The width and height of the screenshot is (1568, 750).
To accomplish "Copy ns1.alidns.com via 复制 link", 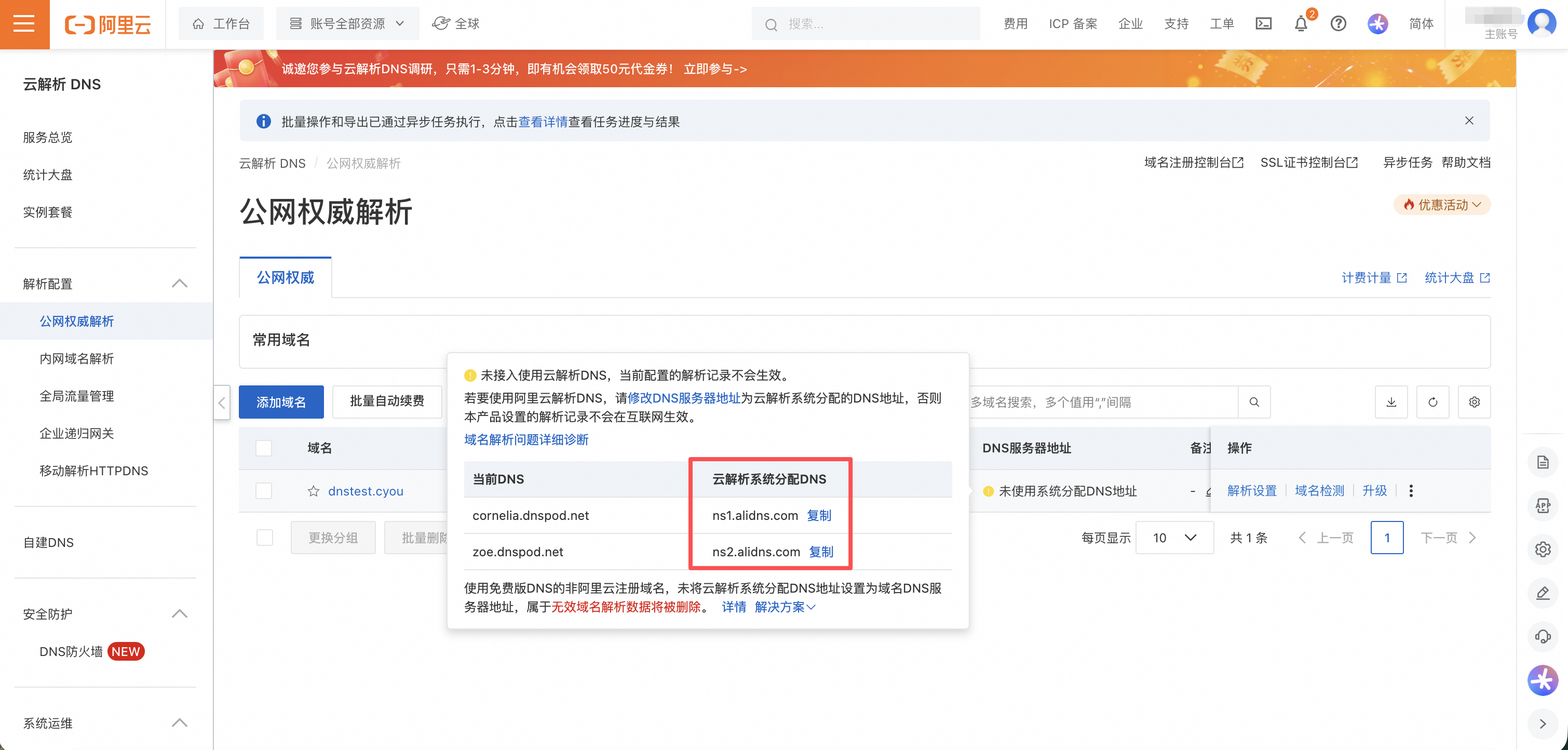I will coord(819,516).
